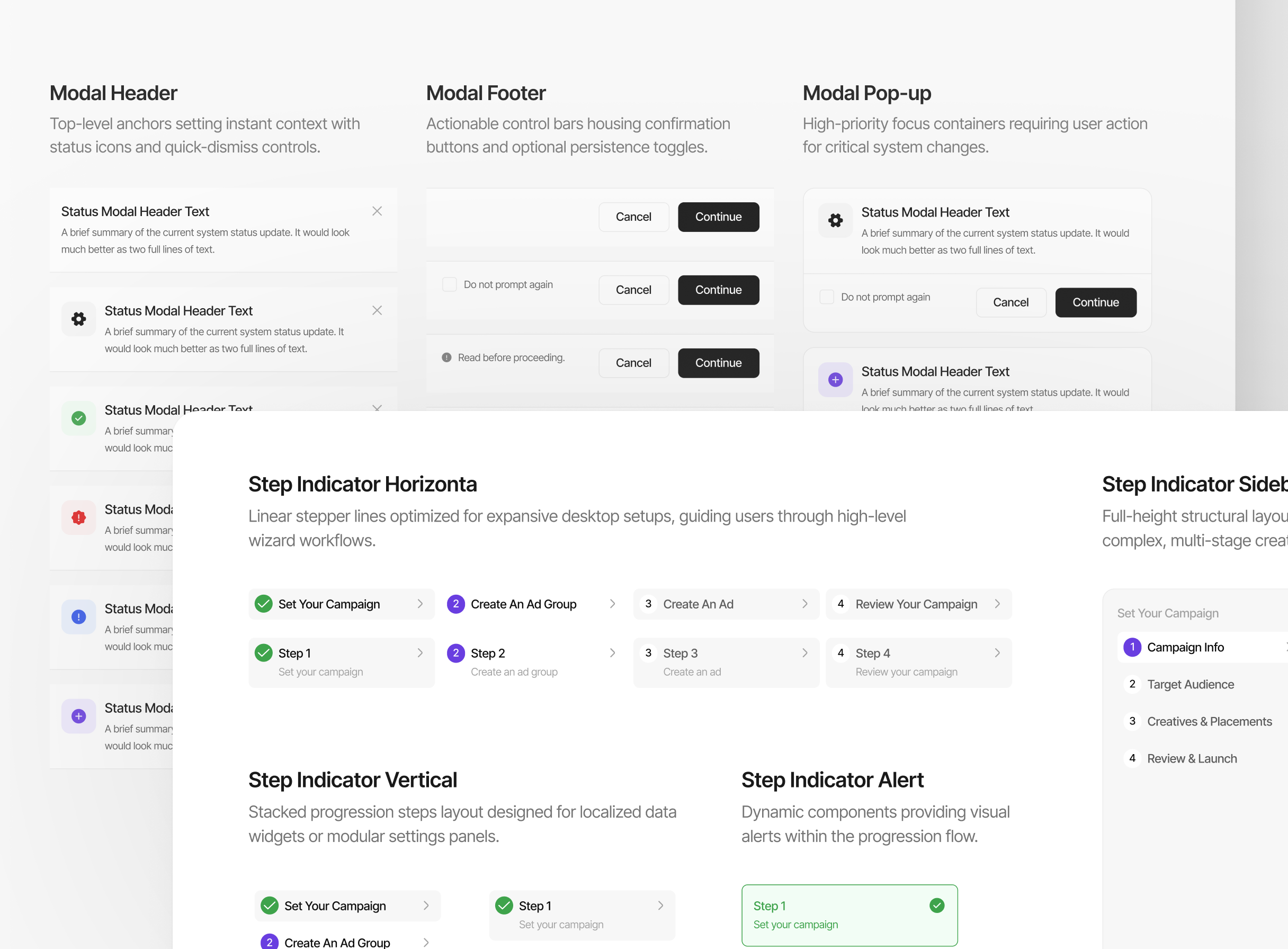Open vertical Step 1 Set your campaign card
The image size is (1288, 949).
pyautogui.click(x=582, y=915)
